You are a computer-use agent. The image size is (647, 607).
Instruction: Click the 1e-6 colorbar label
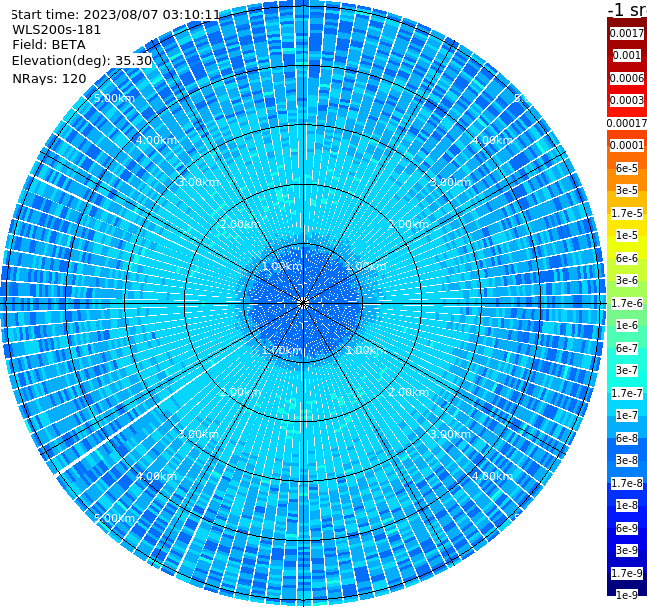pos(627,325)
